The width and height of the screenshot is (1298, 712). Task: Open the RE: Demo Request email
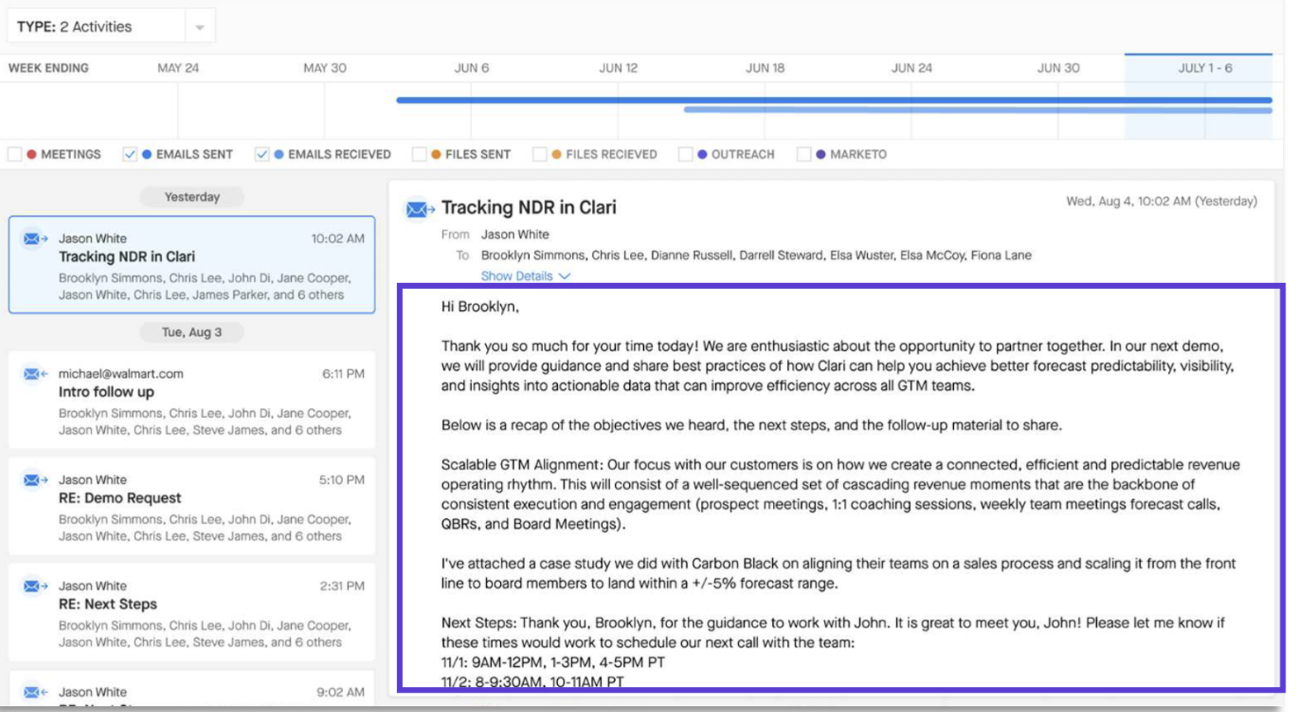pos(192,506)
